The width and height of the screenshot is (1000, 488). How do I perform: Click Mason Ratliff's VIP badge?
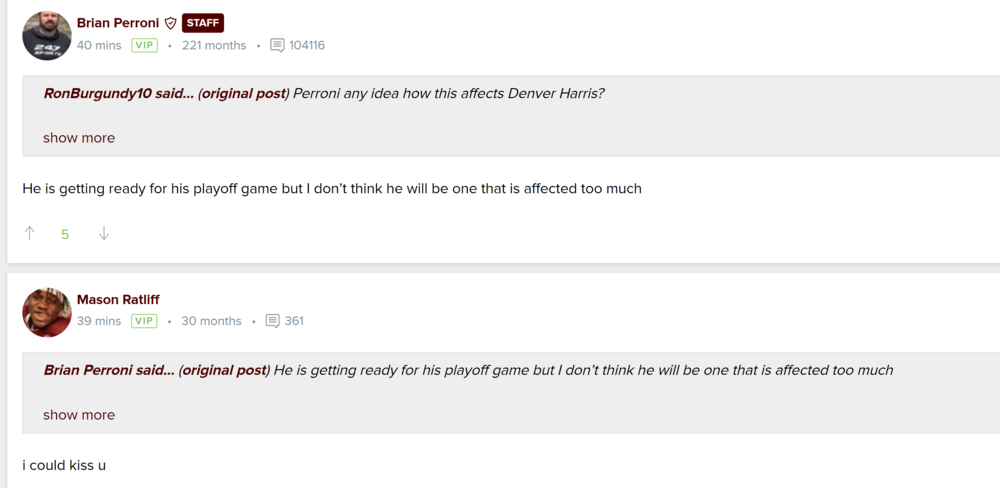(x=144, y=321)
